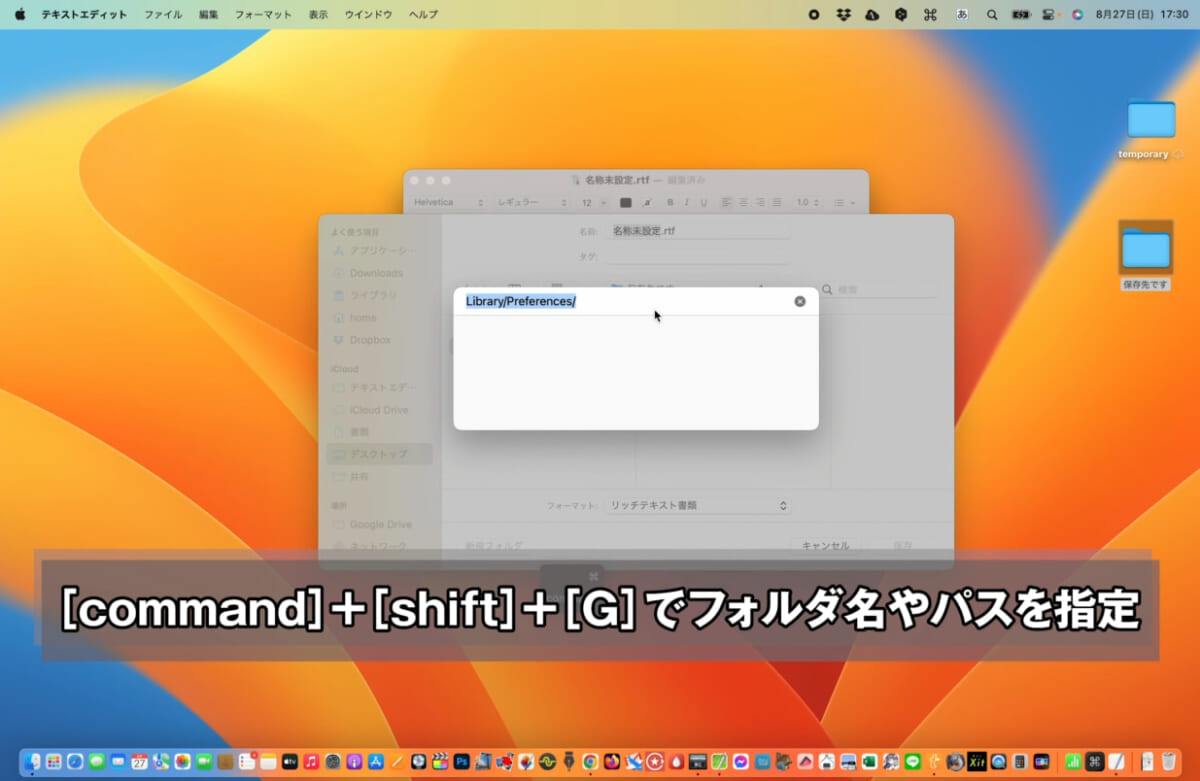This screenshot has height=781, width=1200.
Task: Open Google Chrome from the Dock
Action: (590, 762)
